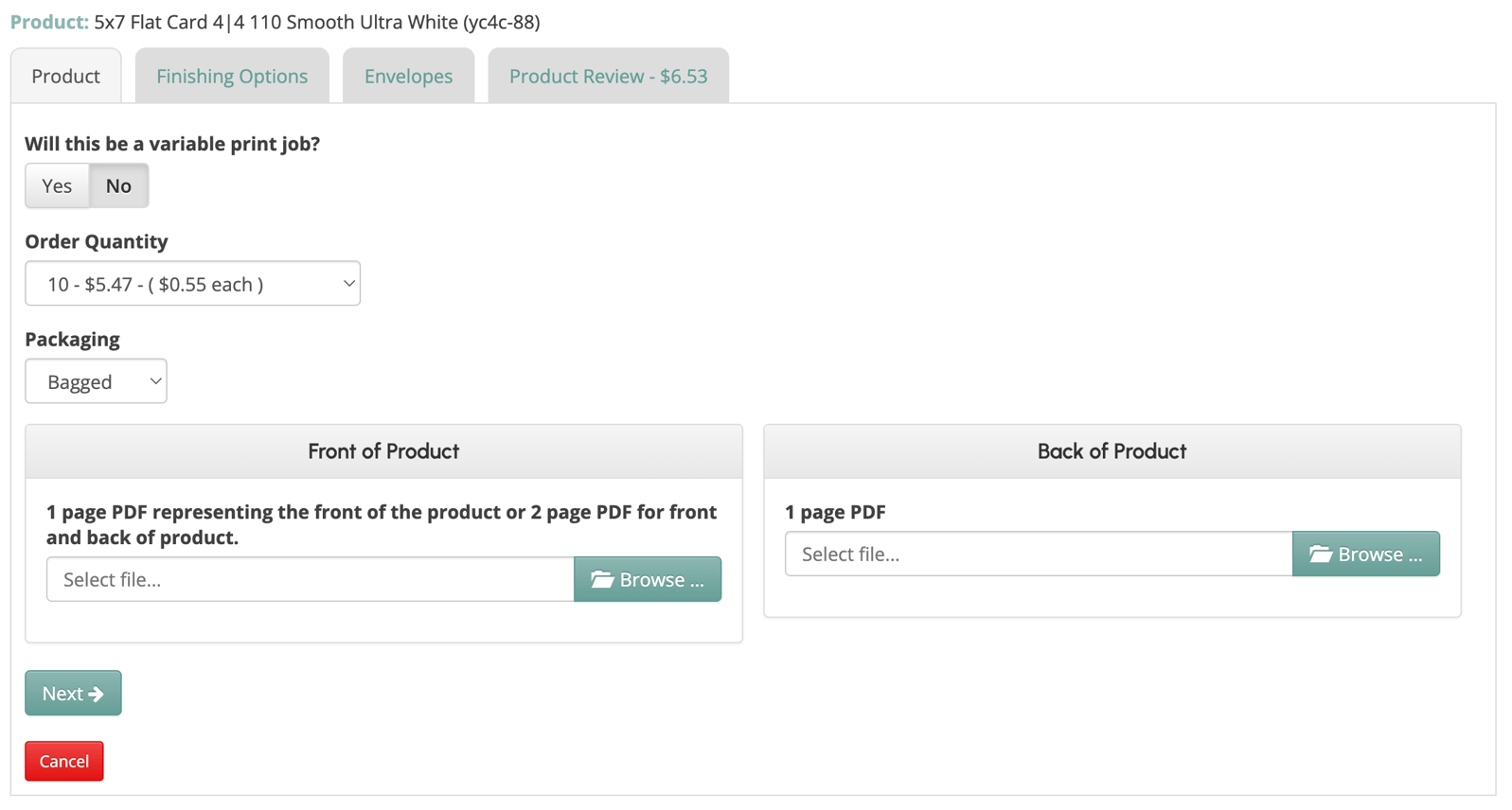
Task: Open the Bagged packaging dropdown
Action: tap(96, 381)
